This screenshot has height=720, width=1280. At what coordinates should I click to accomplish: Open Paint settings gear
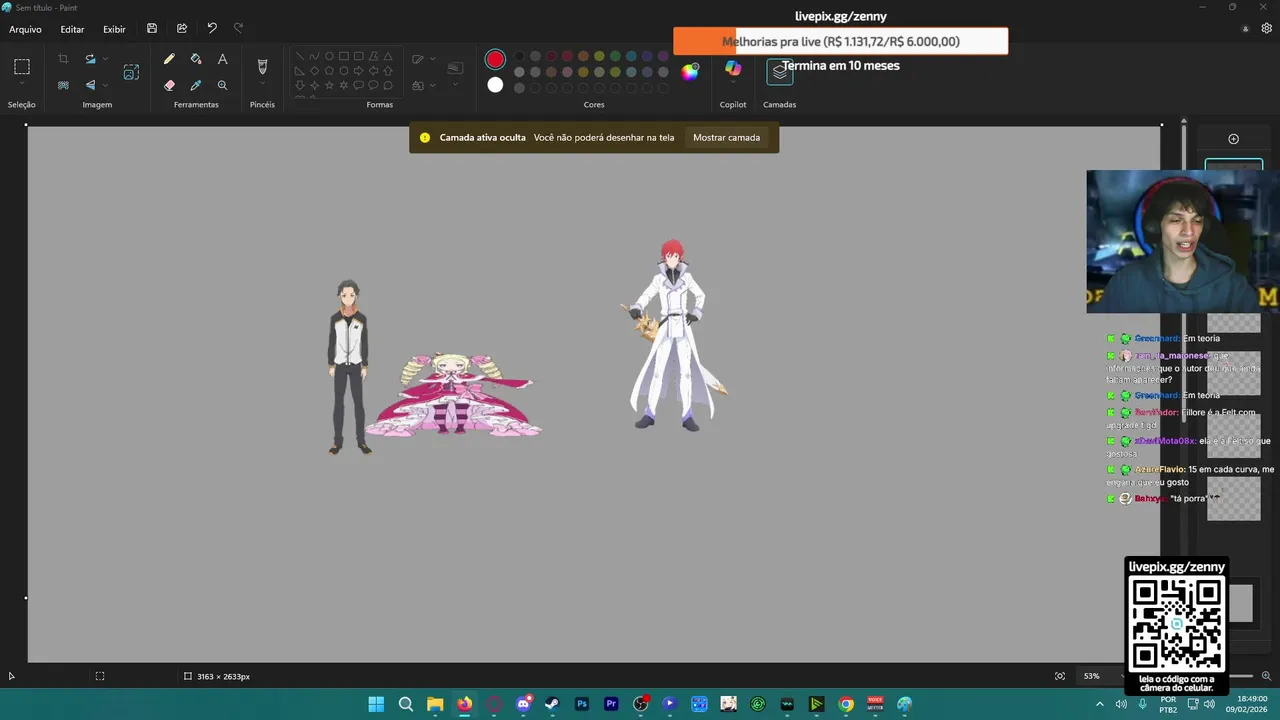[1267, 29]
